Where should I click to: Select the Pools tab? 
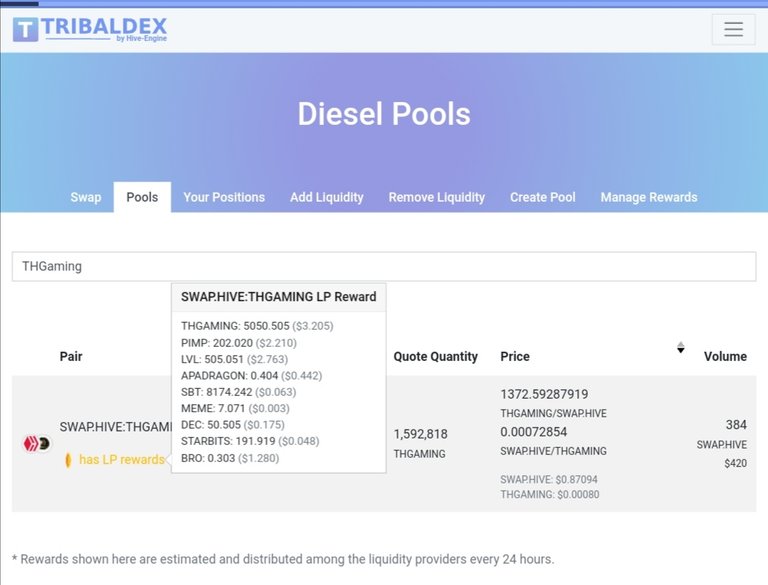point(142,197)
